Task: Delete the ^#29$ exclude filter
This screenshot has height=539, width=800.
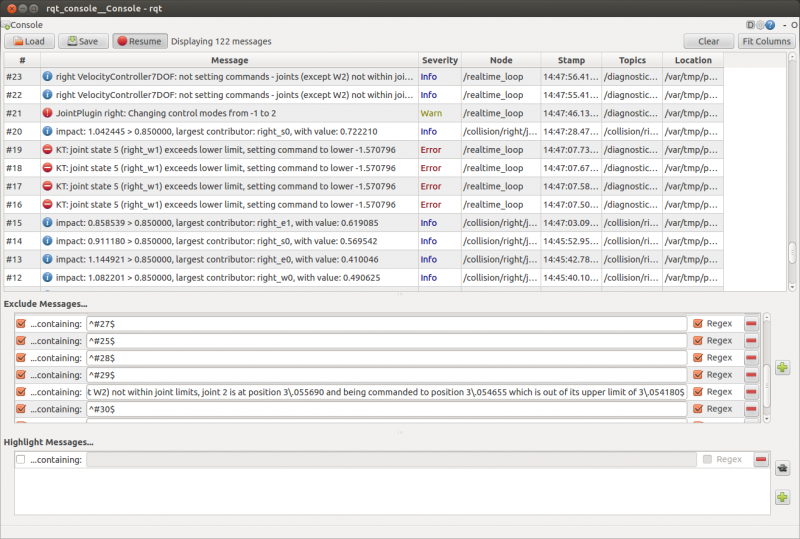Action: click(x=751, y=375)
